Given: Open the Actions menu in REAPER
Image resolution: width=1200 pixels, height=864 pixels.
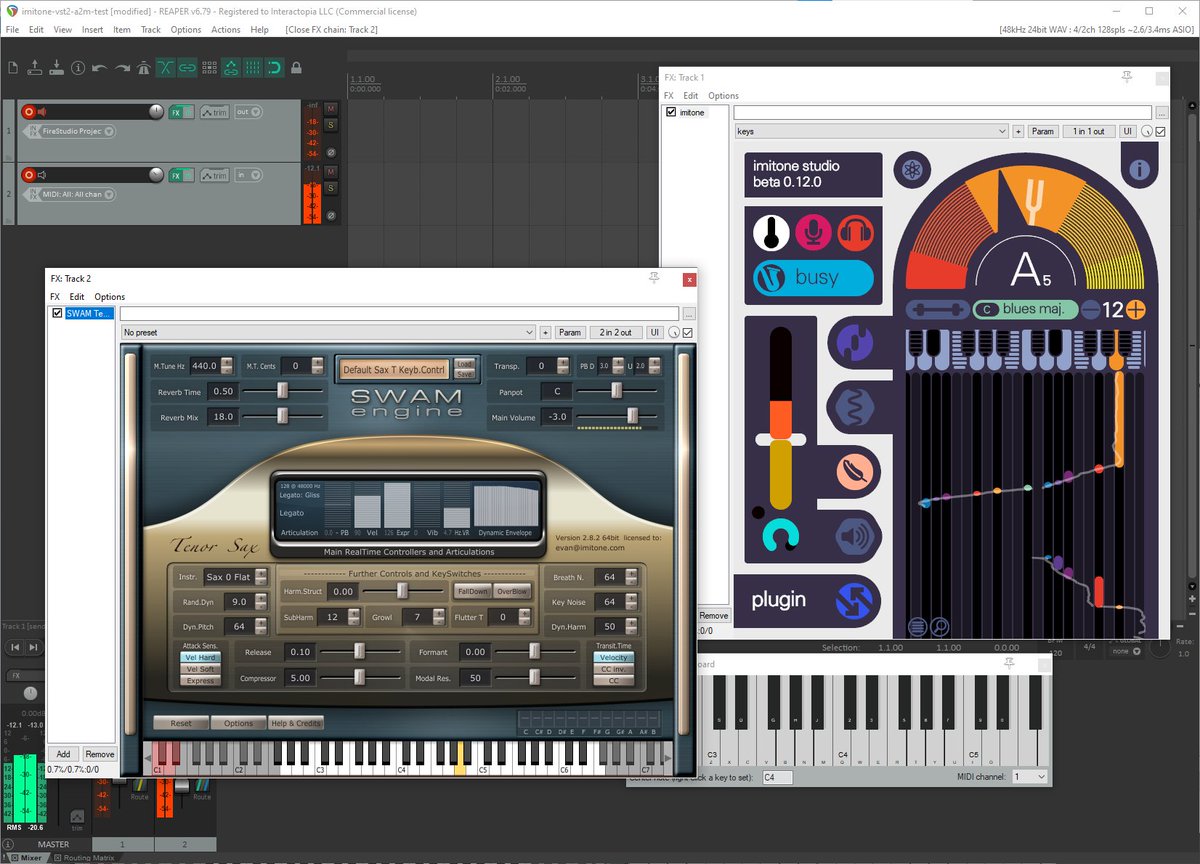Looking at the screenshot, I should [x=226, y=29].
